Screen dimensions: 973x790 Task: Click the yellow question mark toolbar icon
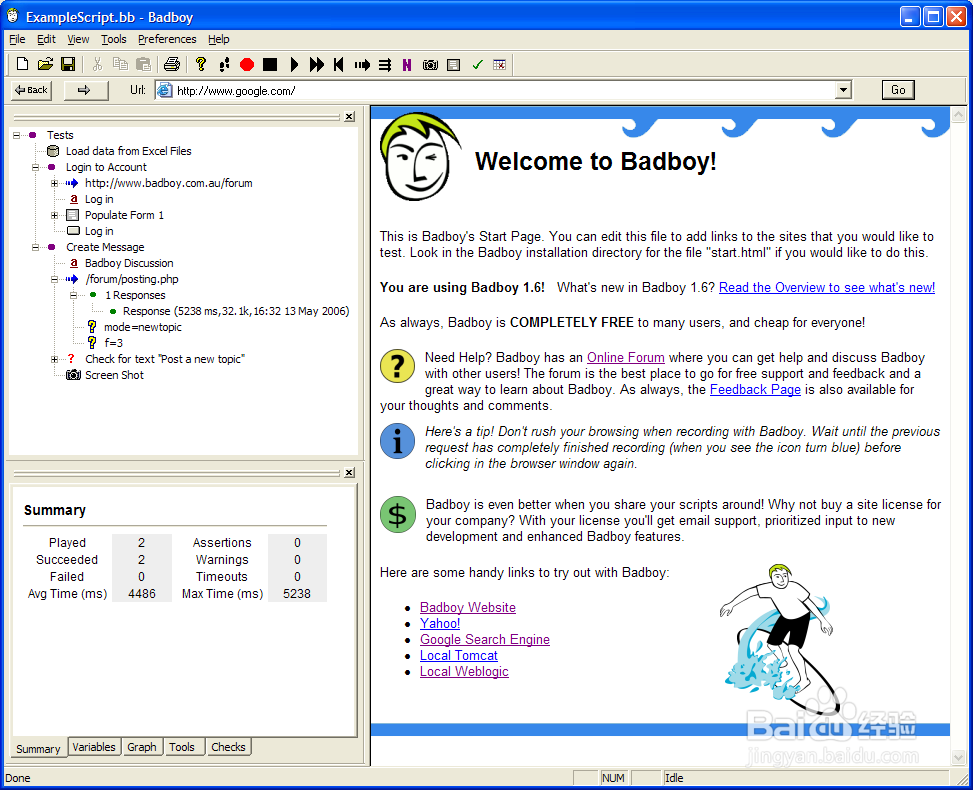200,64
